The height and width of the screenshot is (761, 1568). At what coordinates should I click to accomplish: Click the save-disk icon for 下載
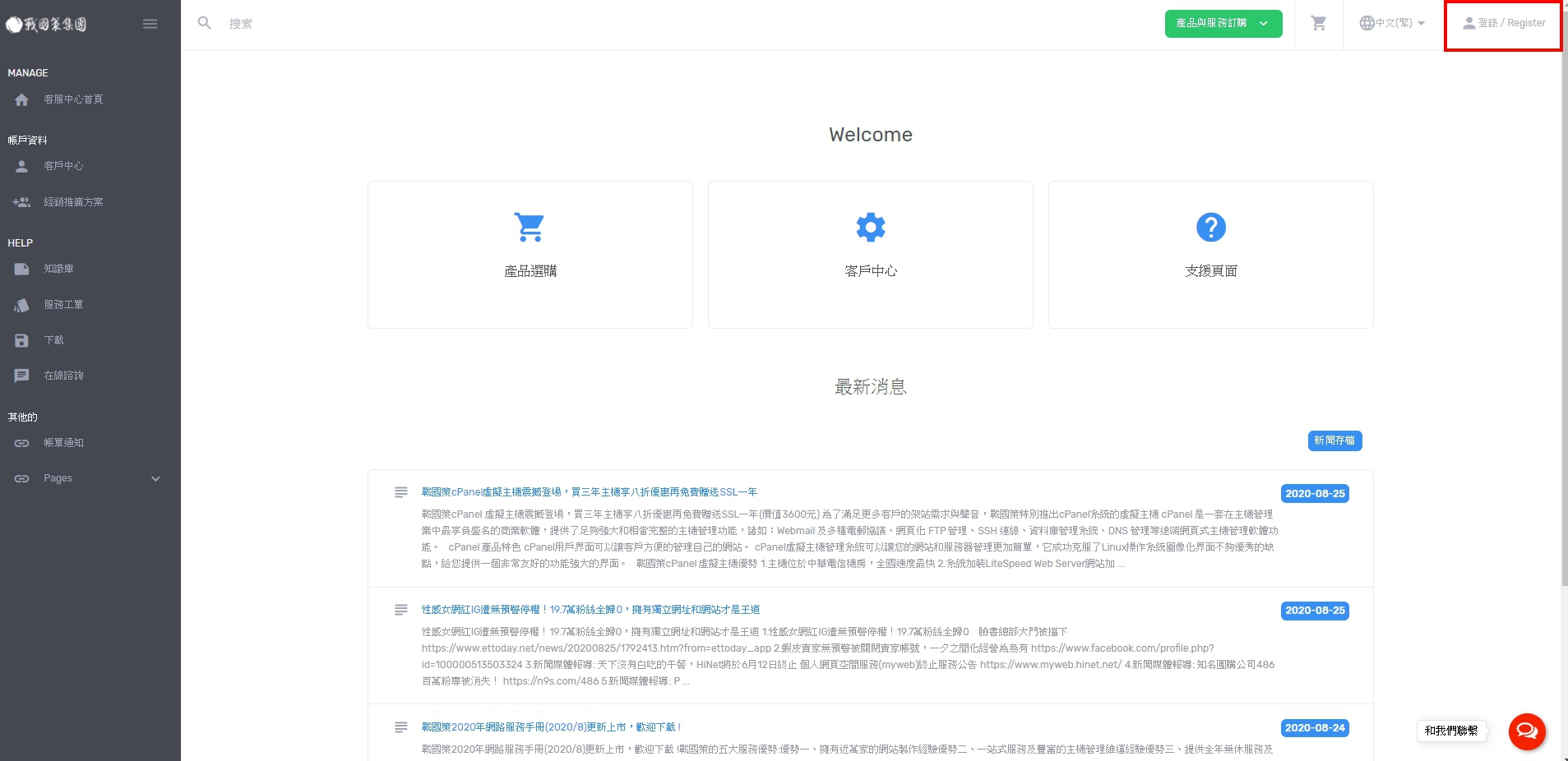tap(21, 340)
